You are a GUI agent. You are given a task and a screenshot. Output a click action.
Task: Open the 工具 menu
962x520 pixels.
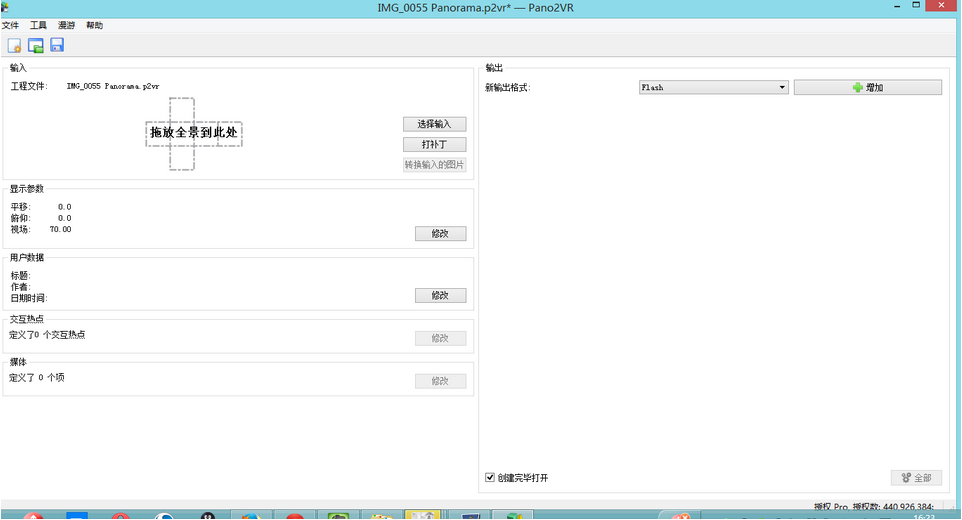click(x=39, y=25)
